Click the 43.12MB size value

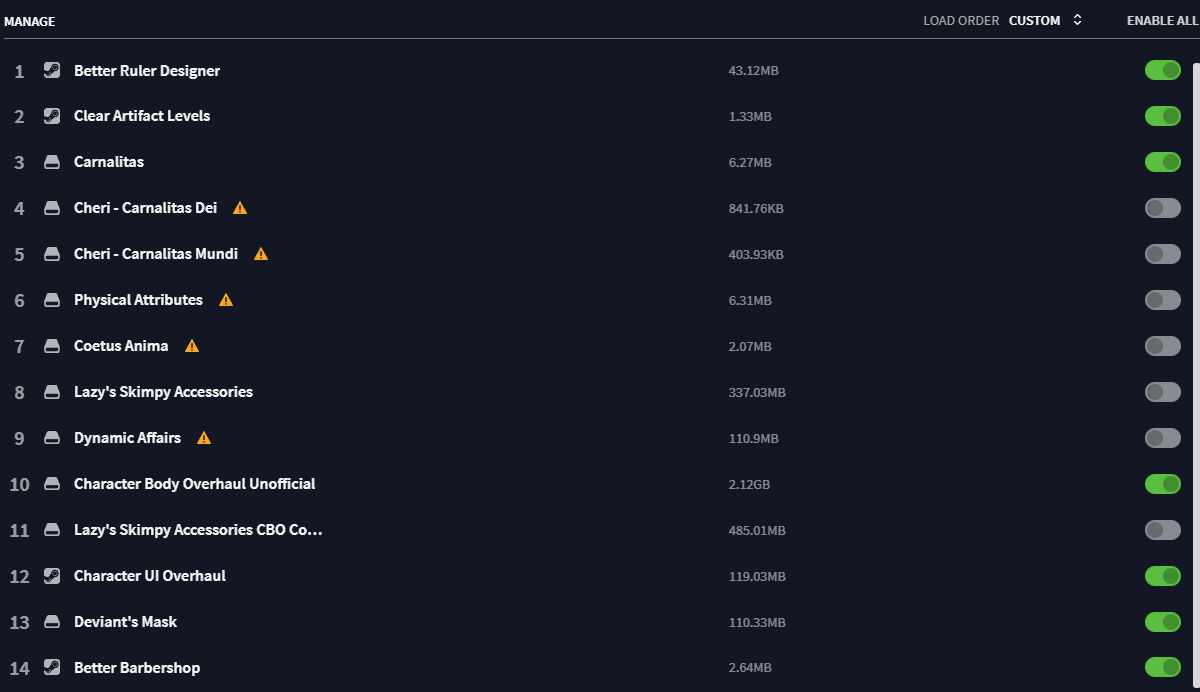tap(754, 71)
